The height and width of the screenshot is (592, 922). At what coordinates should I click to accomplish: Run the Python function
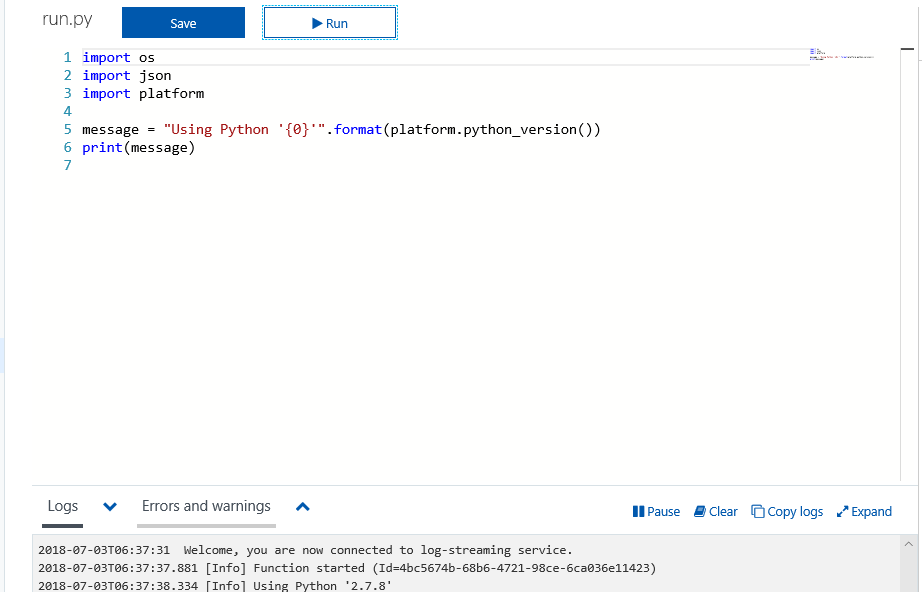[x=329, y=23]
